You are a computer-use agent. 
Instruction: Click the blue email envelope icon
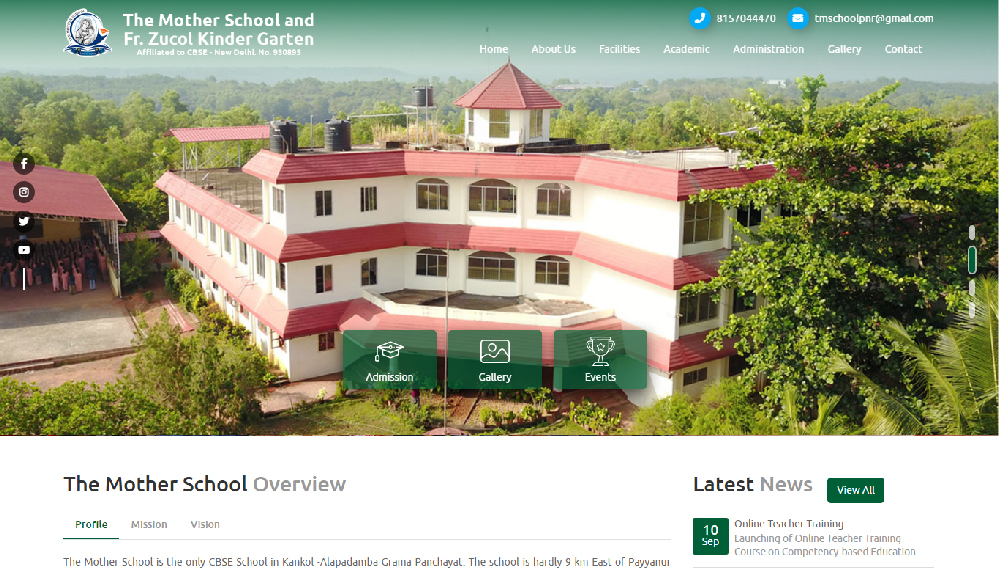pos(797,18)
